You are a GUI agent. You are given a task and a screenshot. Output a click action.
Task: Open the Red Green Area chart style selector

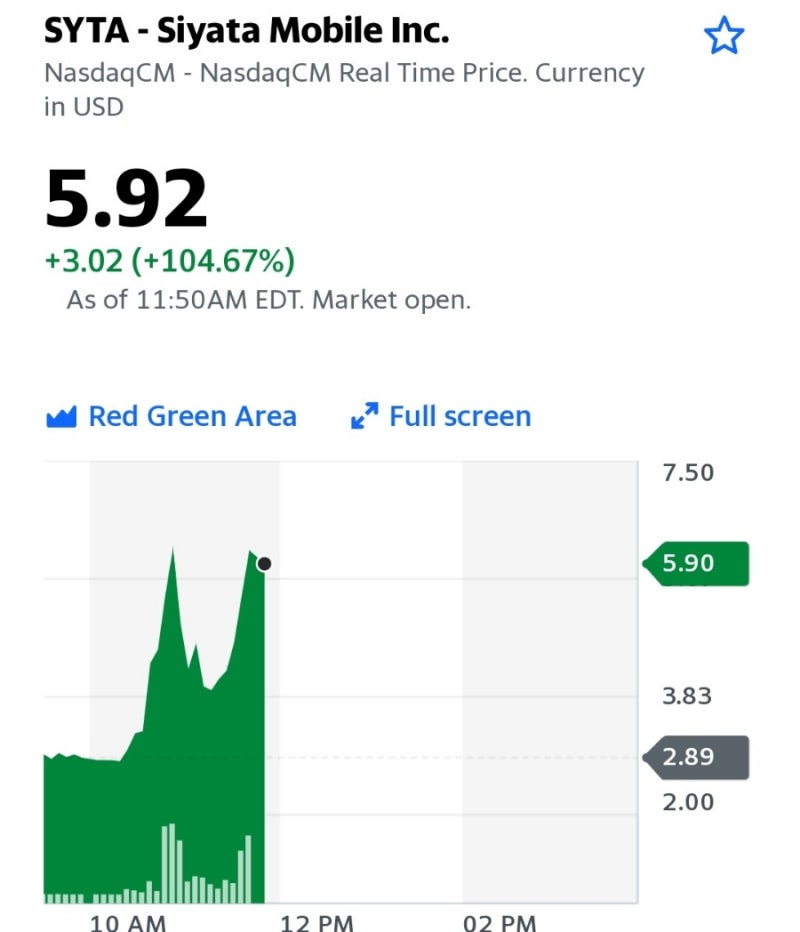coord(192,416)
